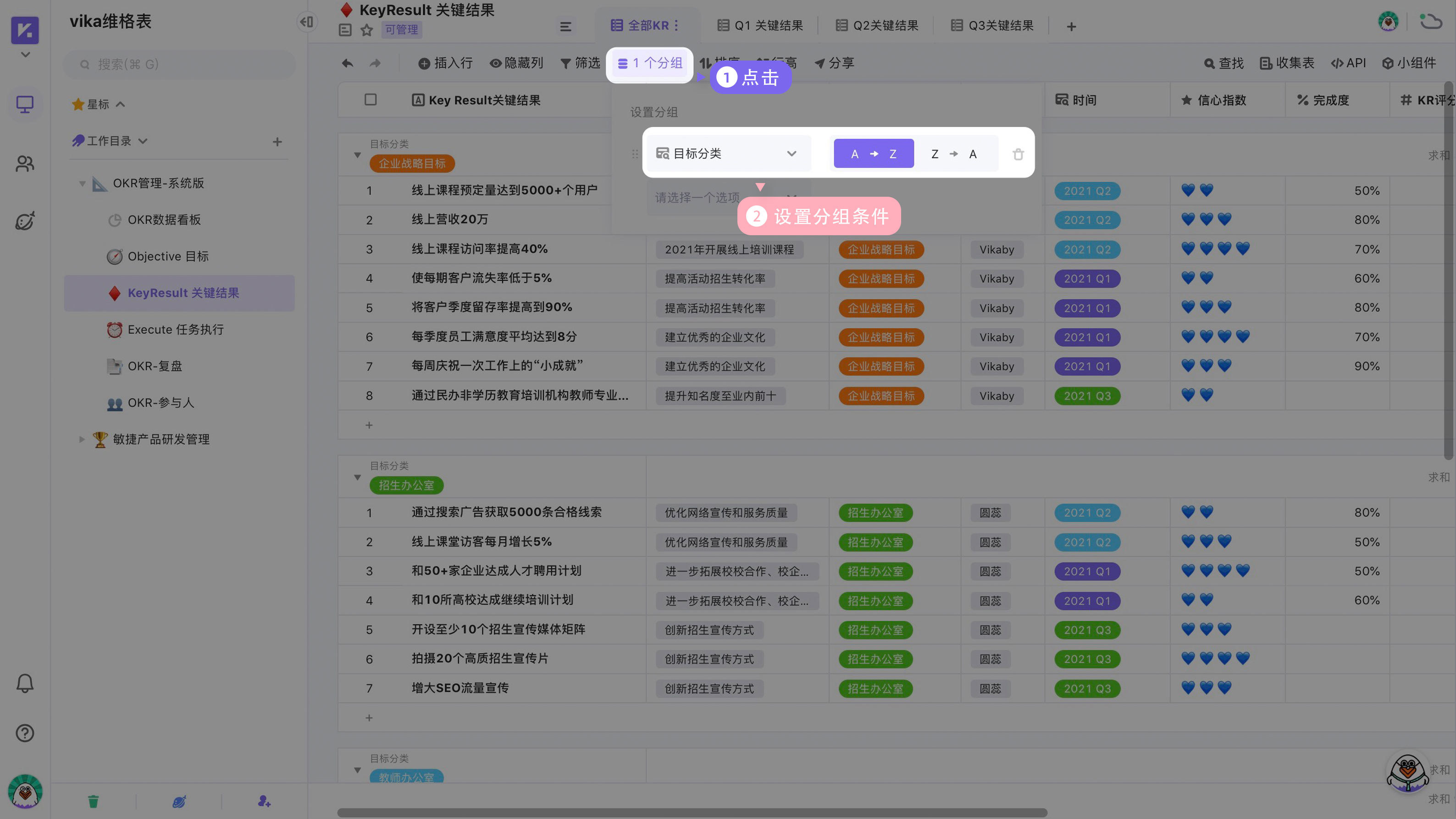
Task: Click the 分享 share icon
Action: click(x=834, y=63)
